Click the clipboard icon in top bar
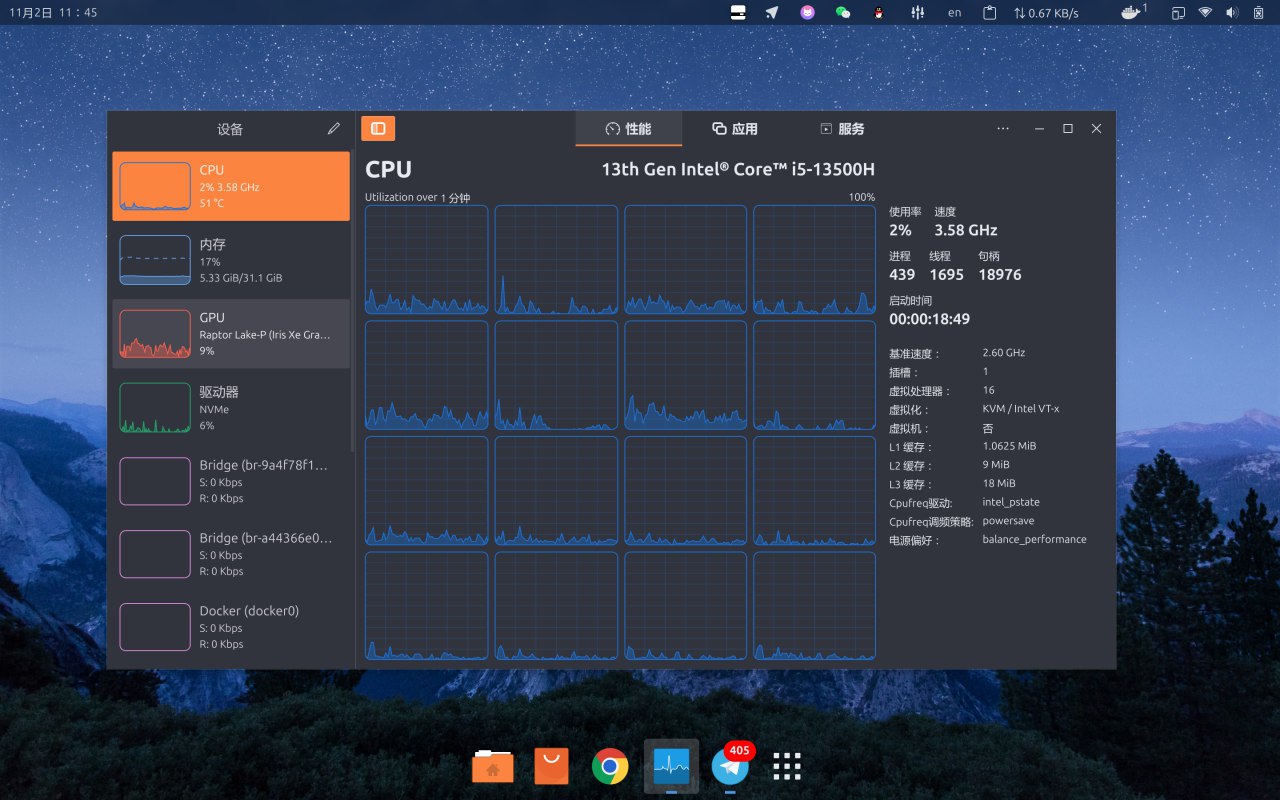 [x=990, y=13]
